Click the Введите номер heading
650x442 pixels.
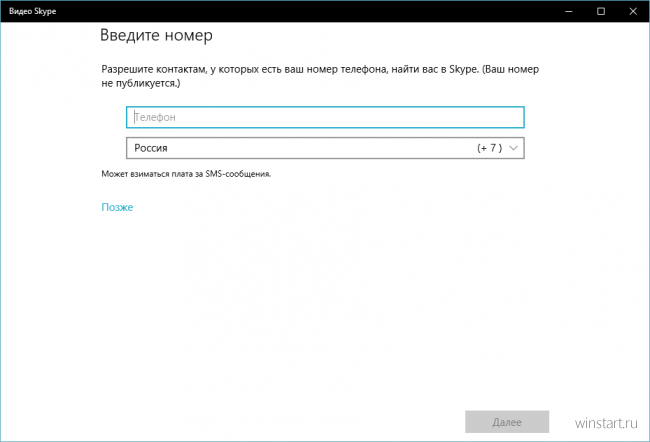pos(156,35)
